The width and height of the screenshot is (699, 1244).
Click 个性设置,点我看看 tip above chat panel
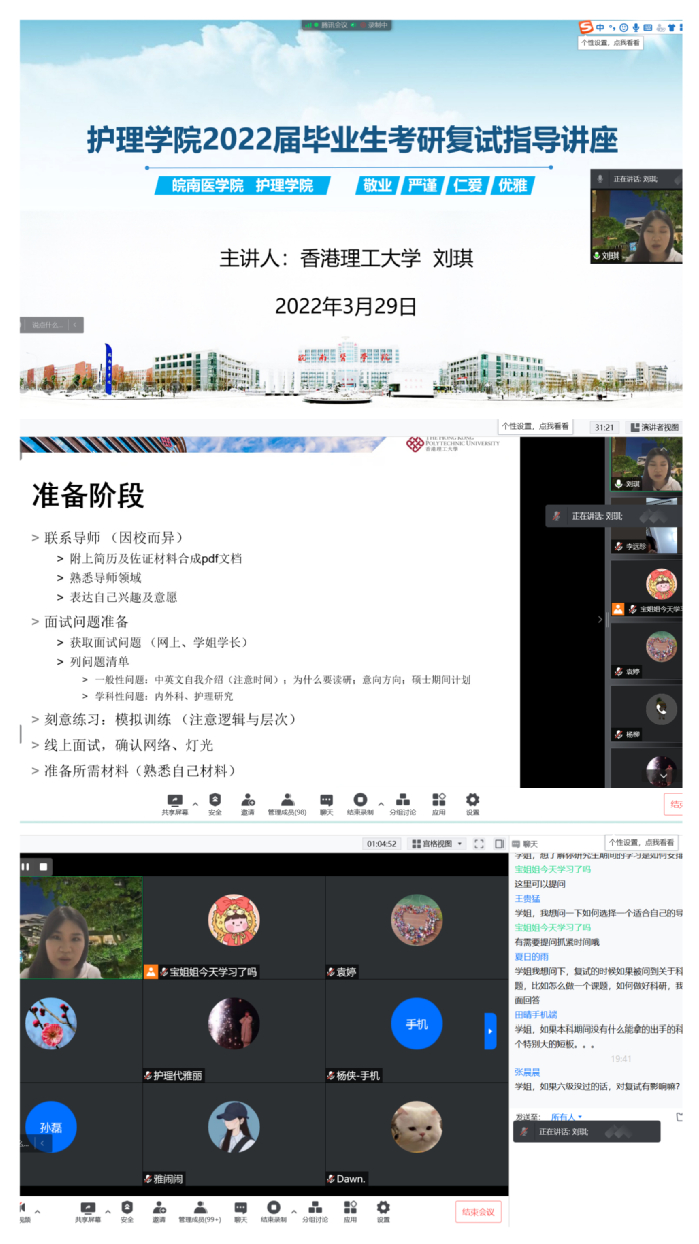(641, 842)
